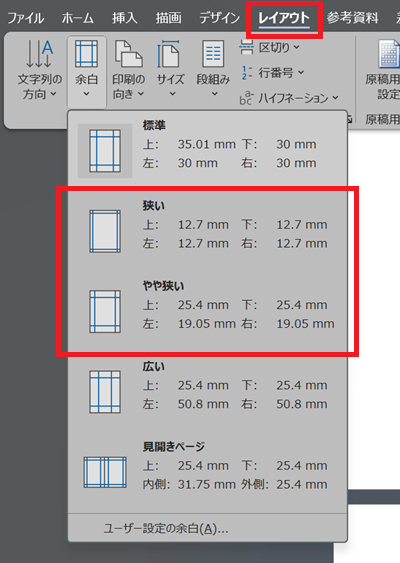Image resolution: width=400 pixels, height=563 pixels.
Task: Click the 19.05 mm left margin value
Action: pyautogui.click(x=207, y=324)
